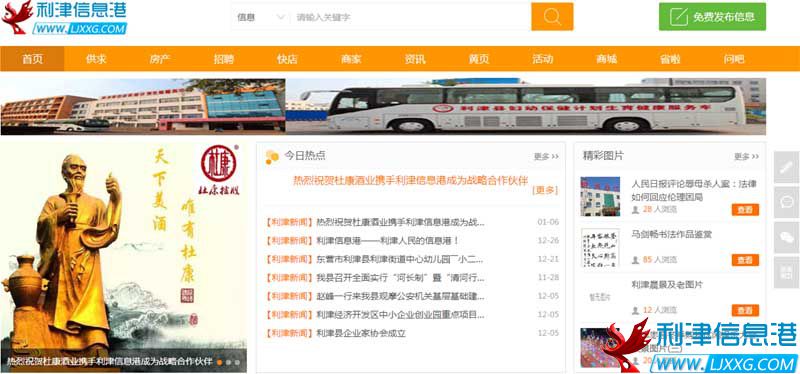Select the third carousel indicator dot
Screen dimensions: 800x374
[237, 362]
